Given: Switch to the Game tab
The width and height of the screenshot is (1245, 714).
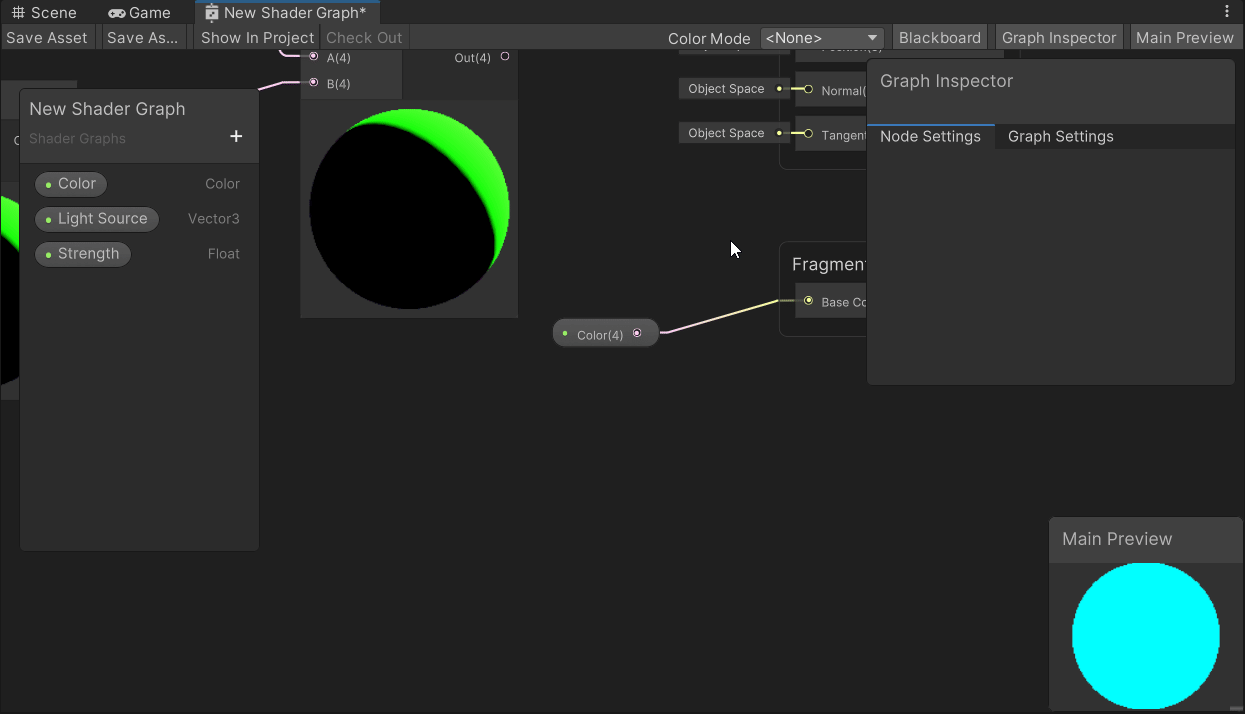Looking at the screenshot, I should [x=139, y=13].
